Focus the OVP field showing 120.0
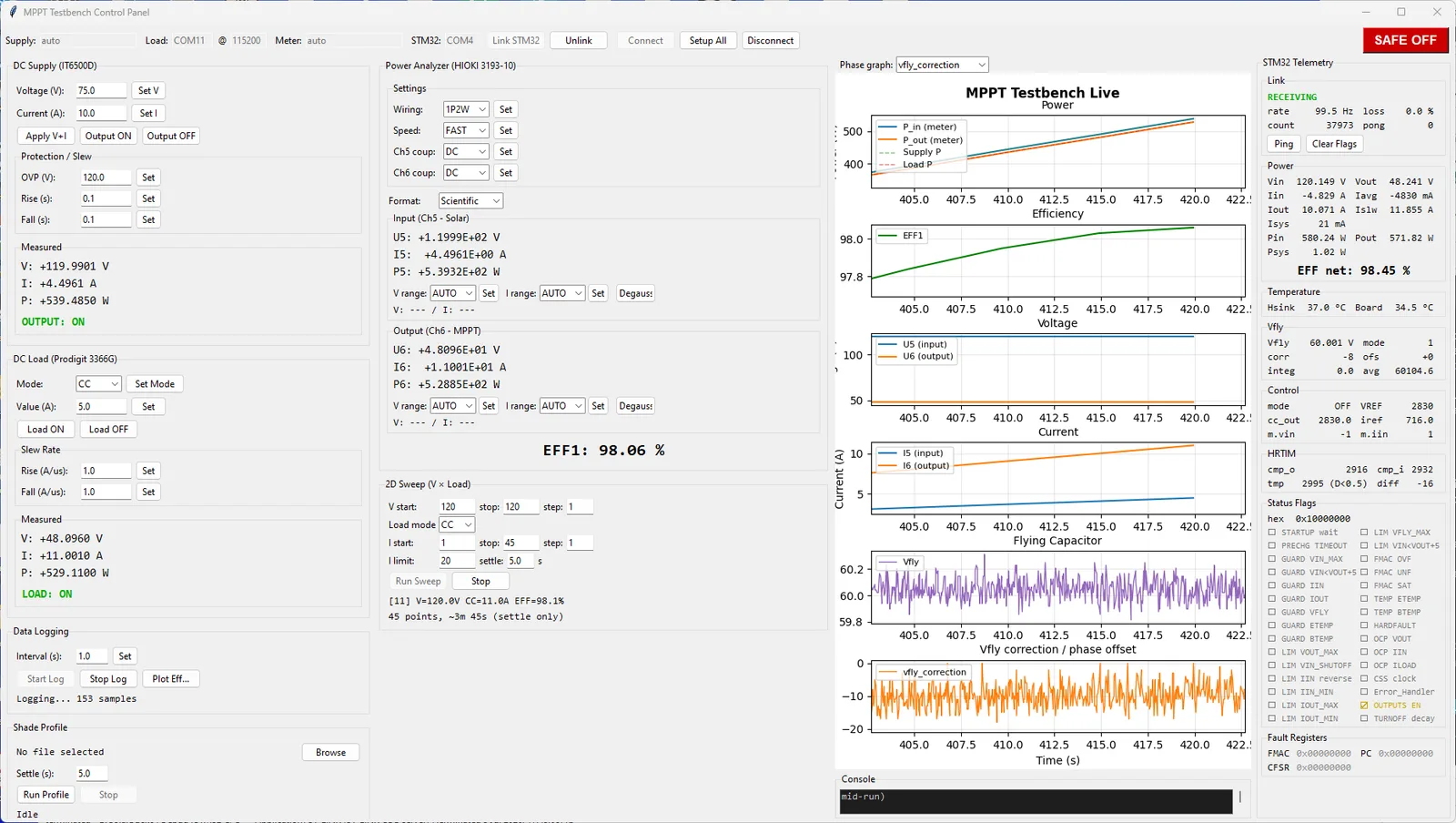Viewport: 1456px width, 823px height. (106, 178)
